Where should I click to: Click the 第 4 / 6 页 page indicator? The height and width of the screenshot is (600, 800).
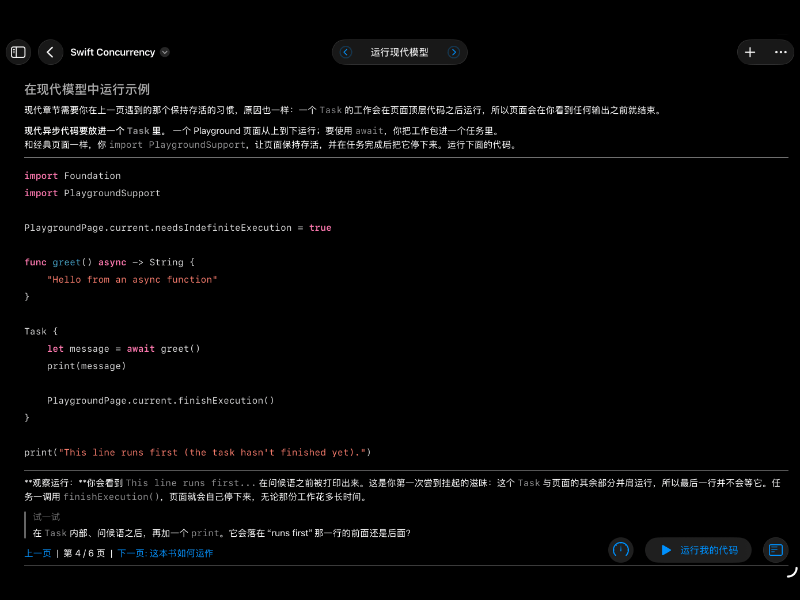84,553
